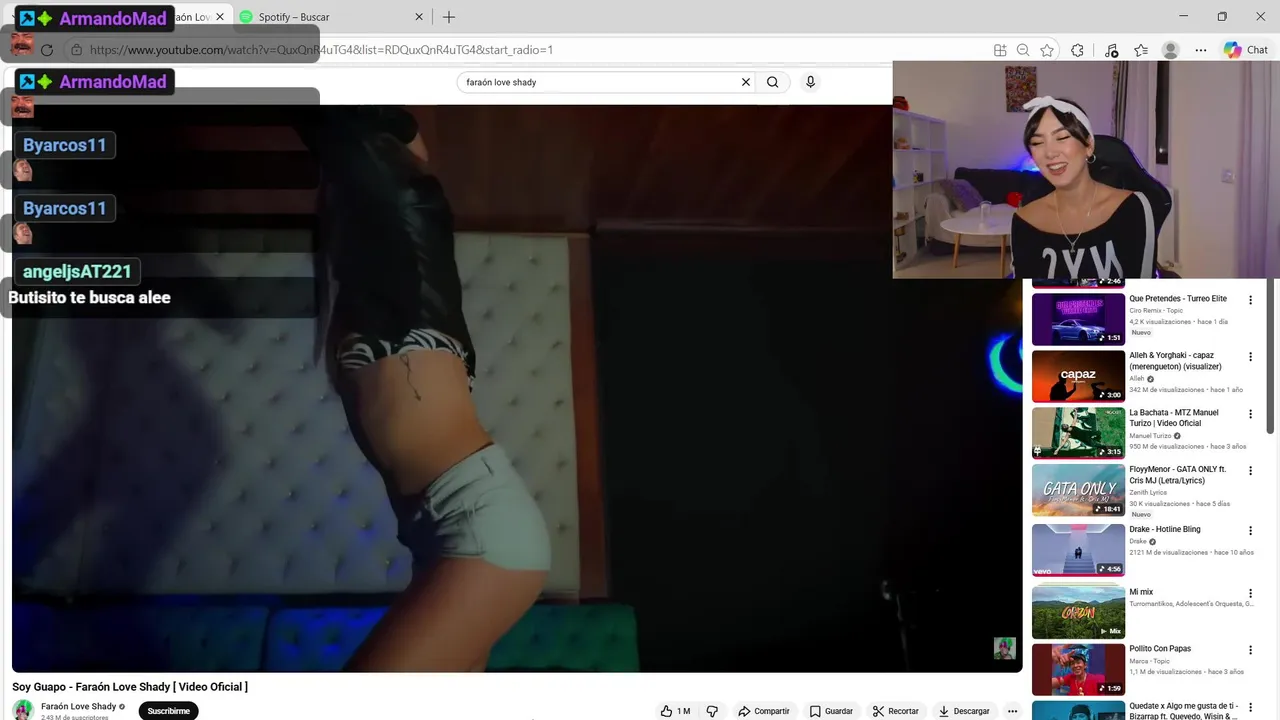Open Faraón Love Shady channel avatar
The width and height of the screenshot is (1280, 720).
[22, 710]
